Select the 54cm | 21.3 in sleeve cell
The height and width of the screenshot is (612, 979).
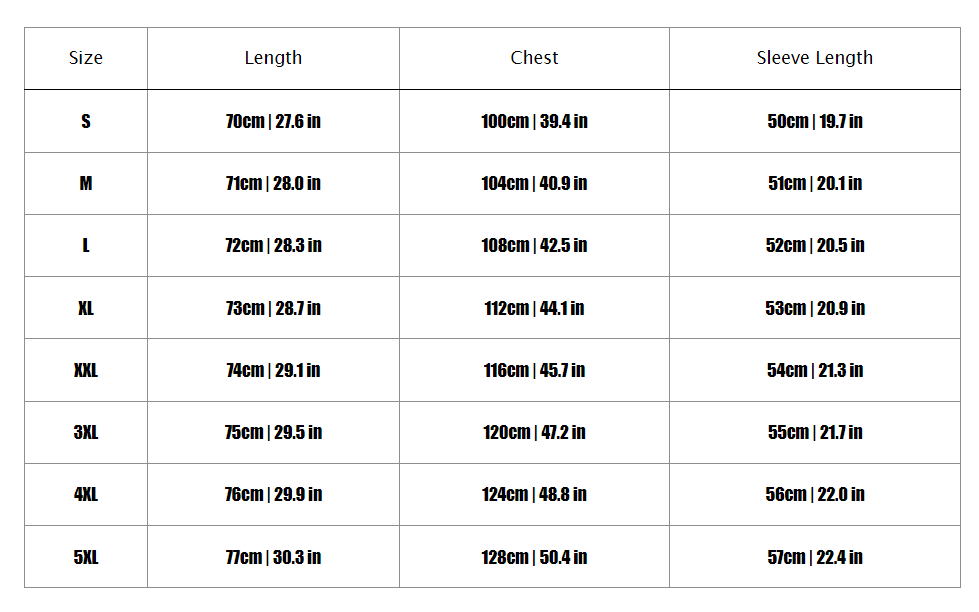pyautogui.click(x=814, y=370)
